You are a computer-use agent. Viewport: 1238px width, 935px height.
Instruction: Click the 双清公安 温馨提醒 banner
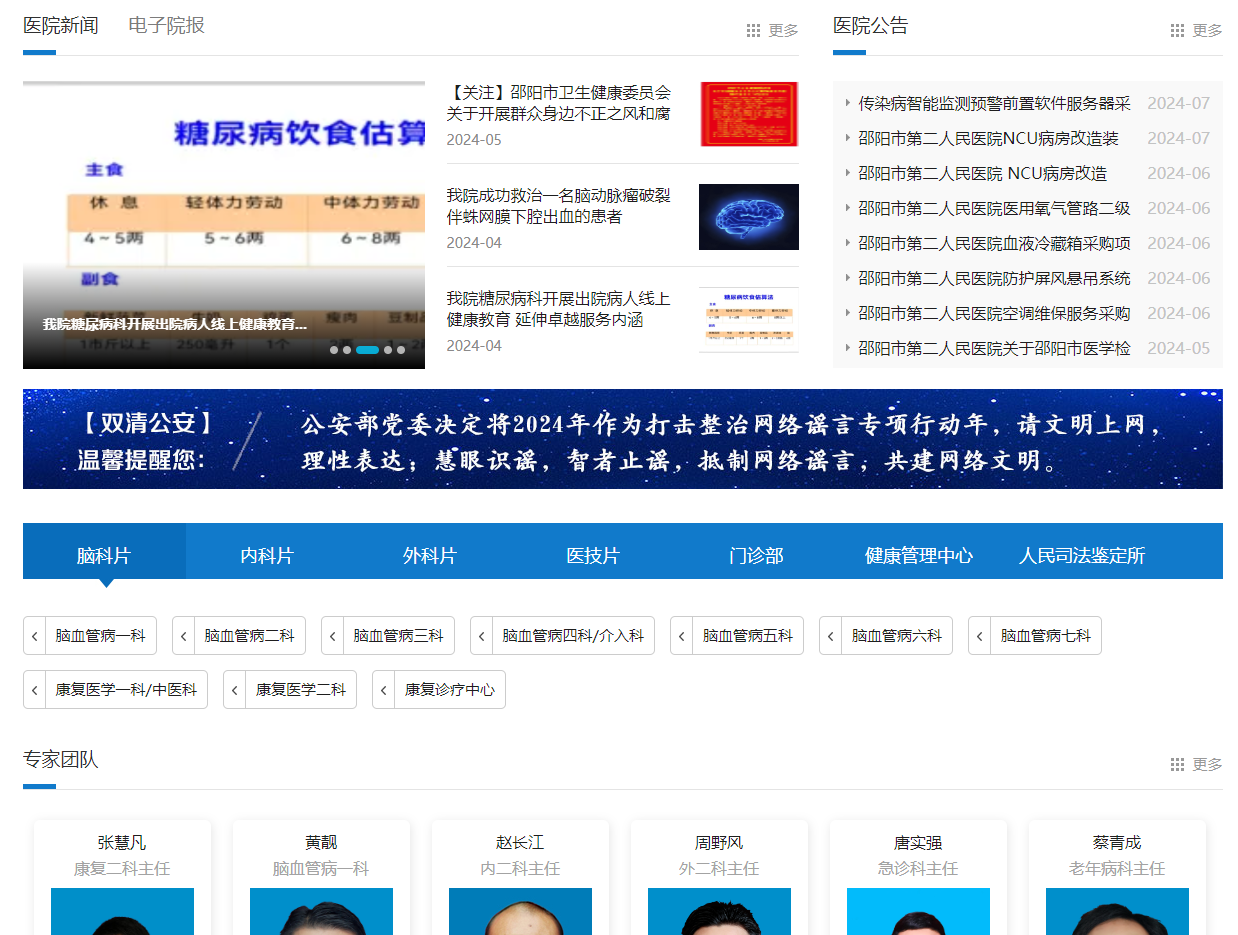(x=623, y=439)
